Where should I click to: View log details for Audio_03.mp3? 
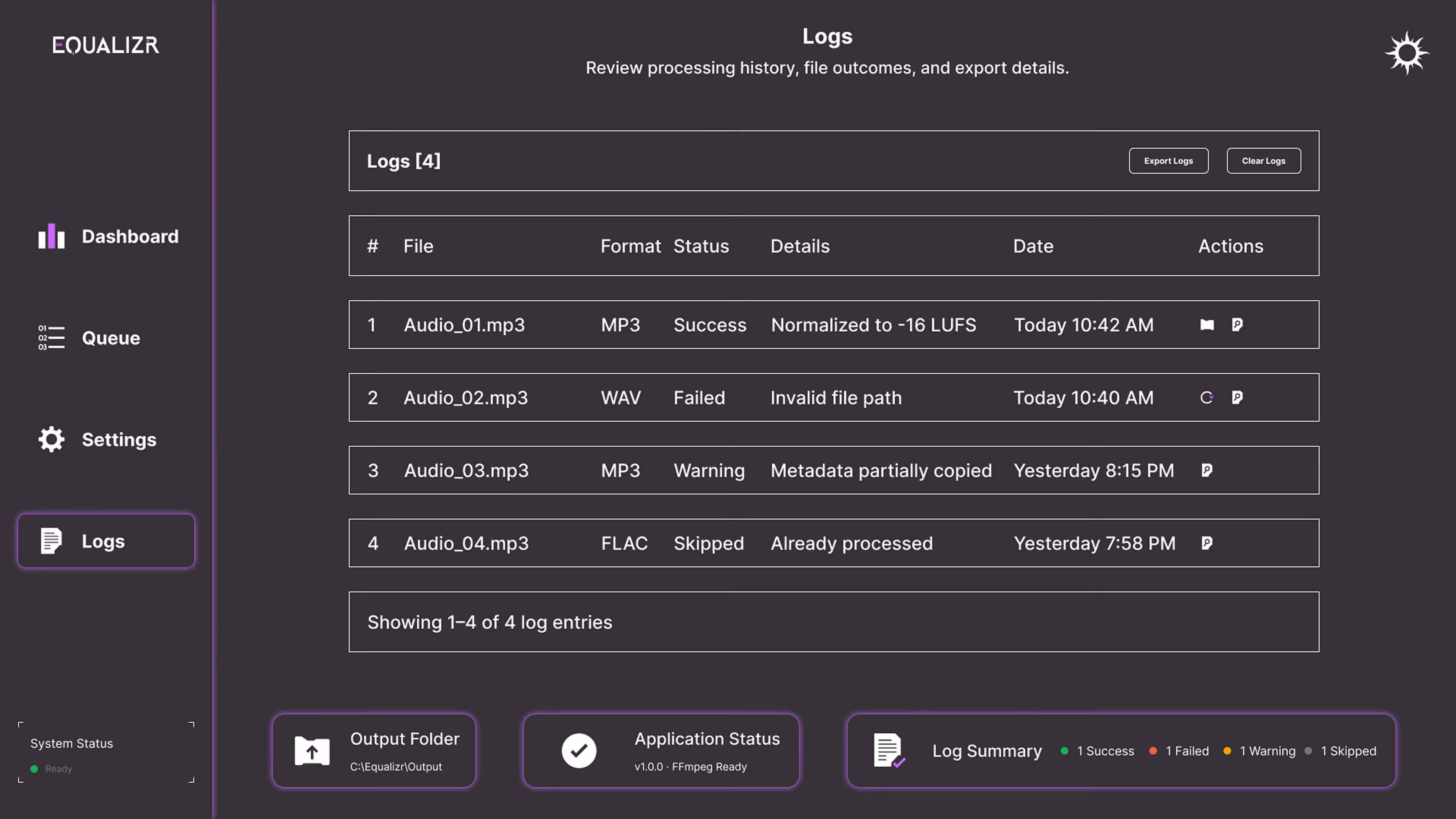pyautogui.click(x=1207, y=470)
